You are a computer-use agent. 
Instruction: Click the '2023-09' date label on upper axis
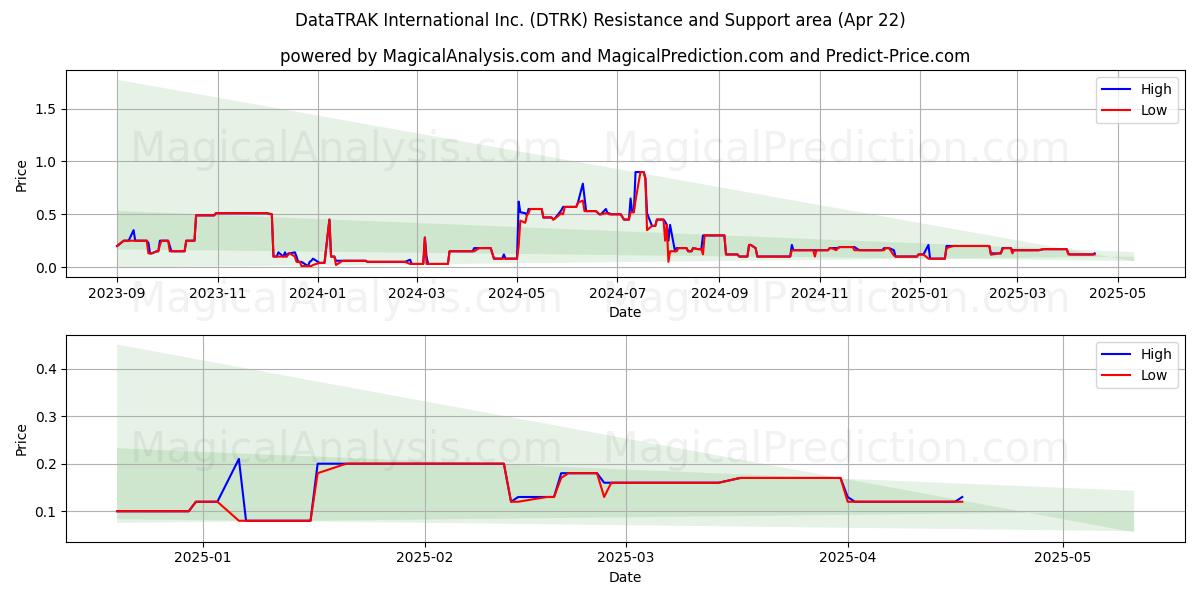click(x=117, y=294)
